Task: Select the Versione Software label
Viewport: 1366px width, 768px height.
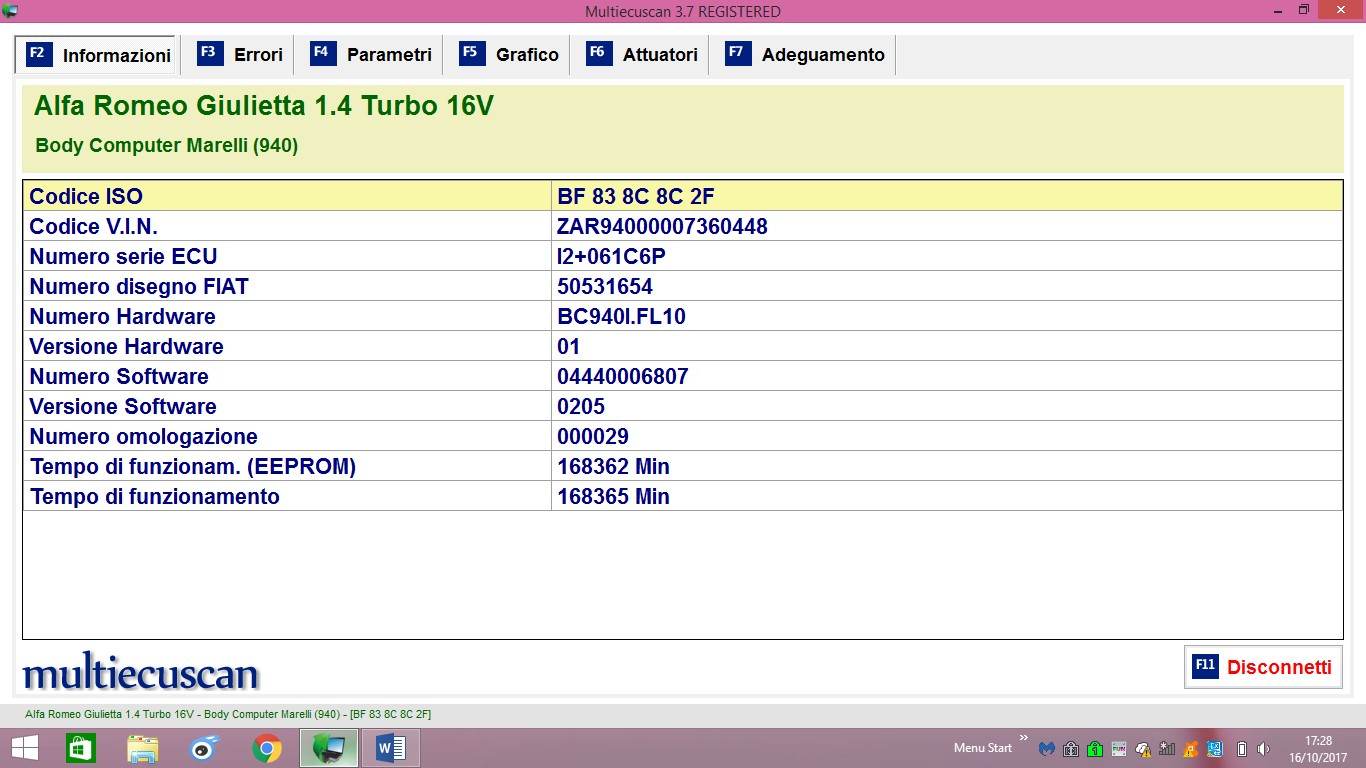Action: tap(123, 406)
